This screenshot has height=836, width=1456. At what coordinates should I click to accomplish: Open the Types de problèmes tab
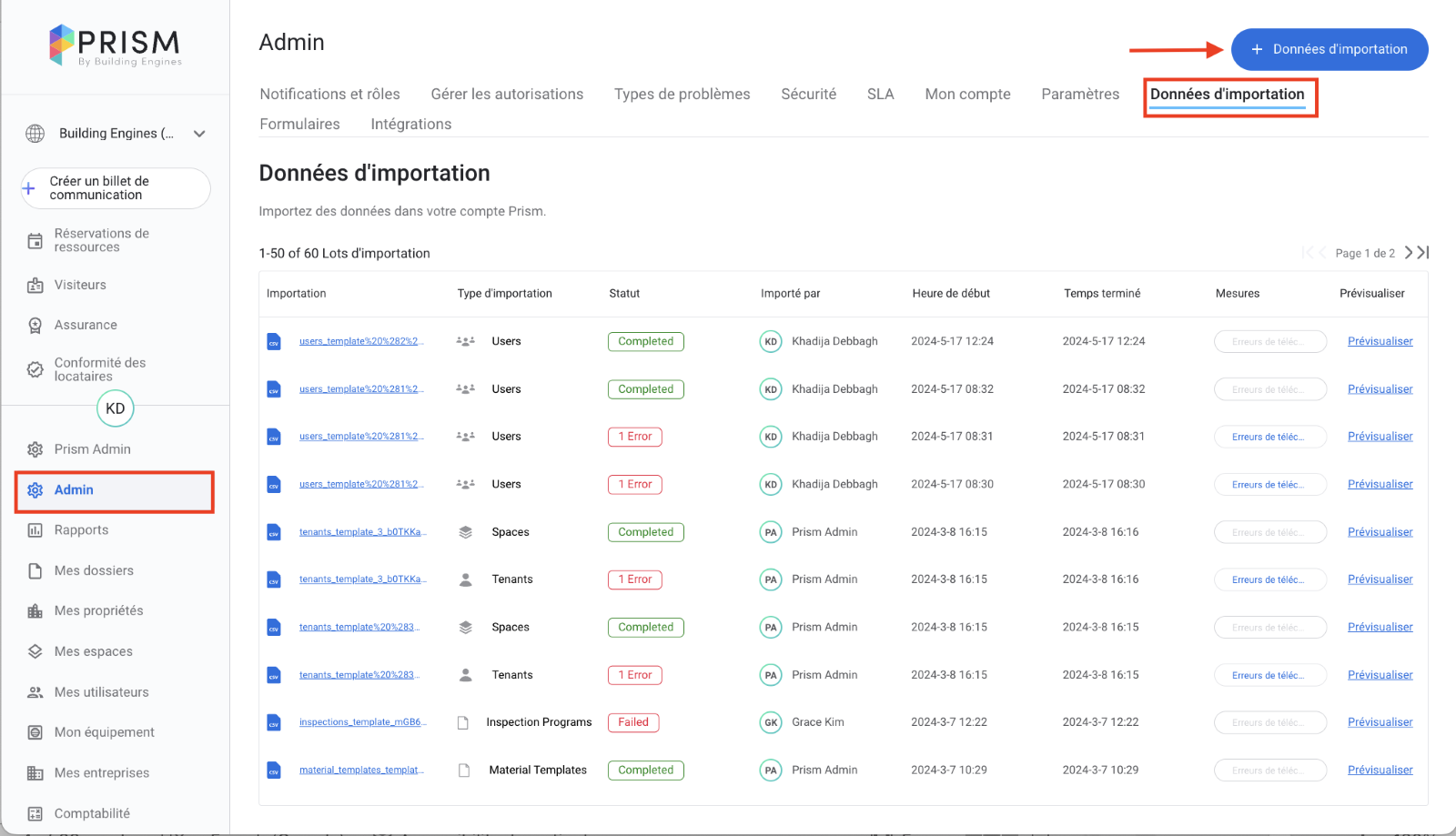(x=682, y=95)
